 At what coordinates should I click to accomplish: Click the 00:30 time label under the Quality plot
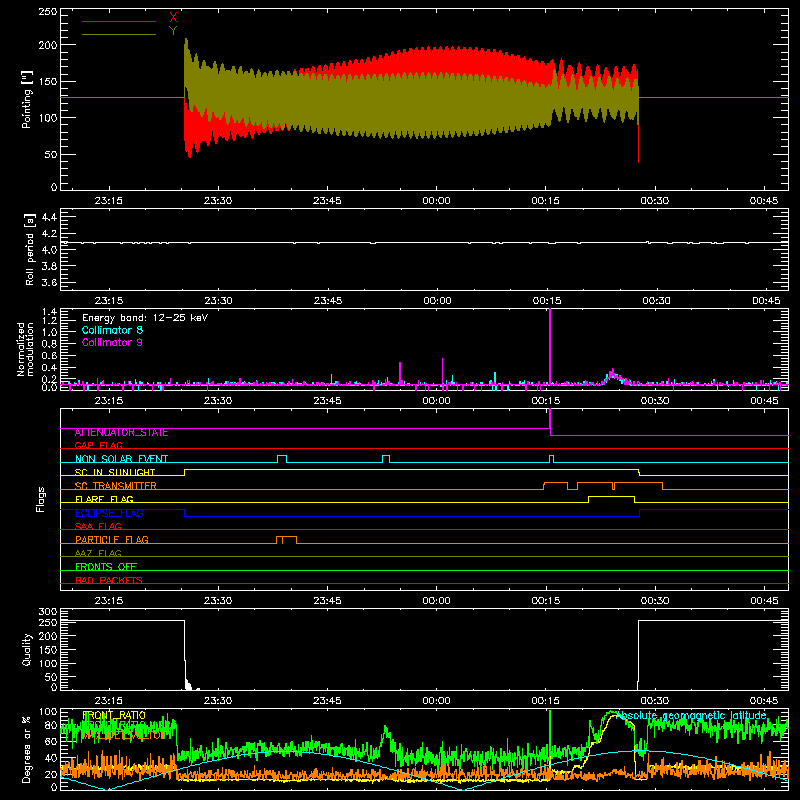click(655, 701)
